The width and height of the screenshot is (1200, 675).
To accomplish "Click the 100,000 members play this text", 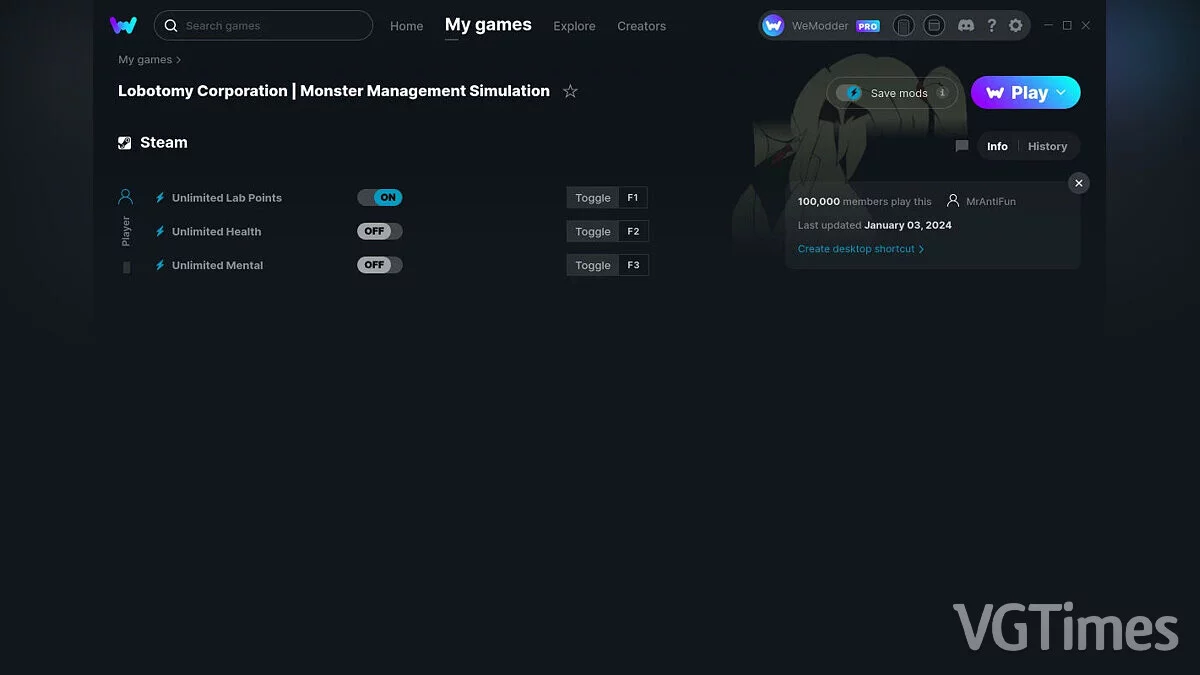I will click(x=865, y=201).
